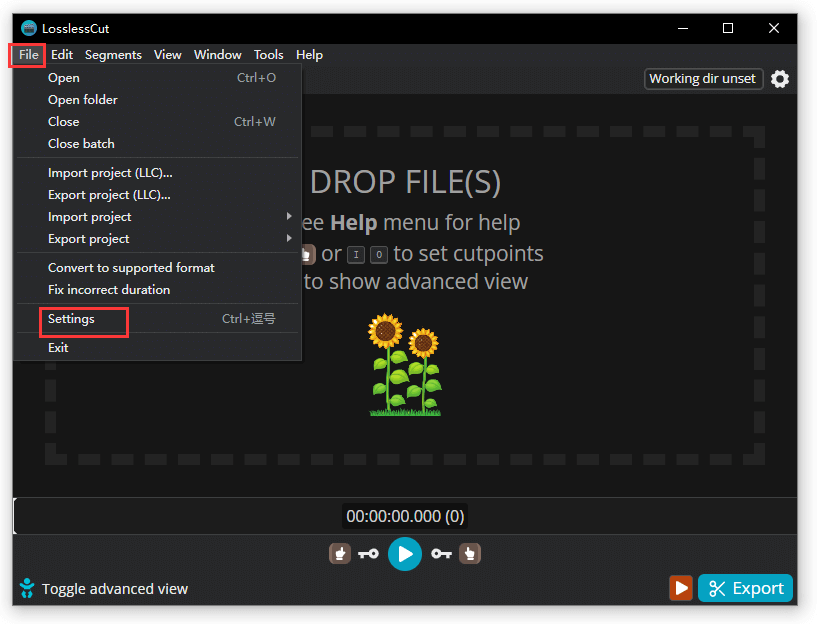Screen dimensions: 823x624
Task: Set cut end with right hand icon
Action: point(470,553)
